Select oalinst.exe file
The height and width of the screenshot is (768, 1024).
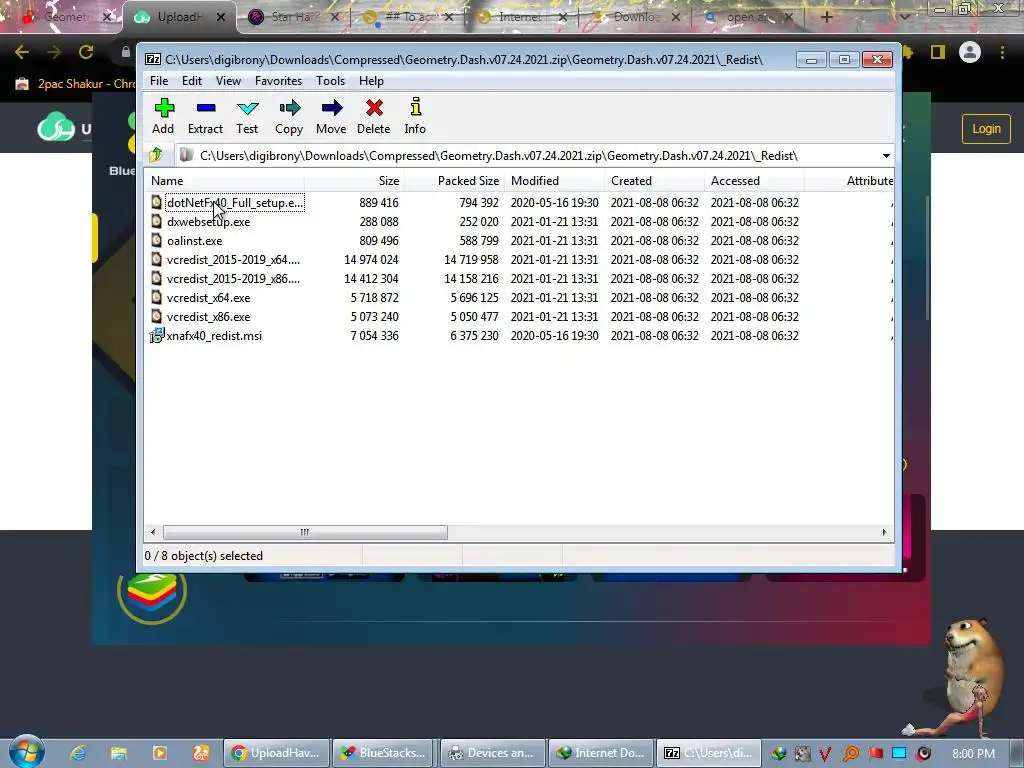pyautogui.click(x=195, y=241)
